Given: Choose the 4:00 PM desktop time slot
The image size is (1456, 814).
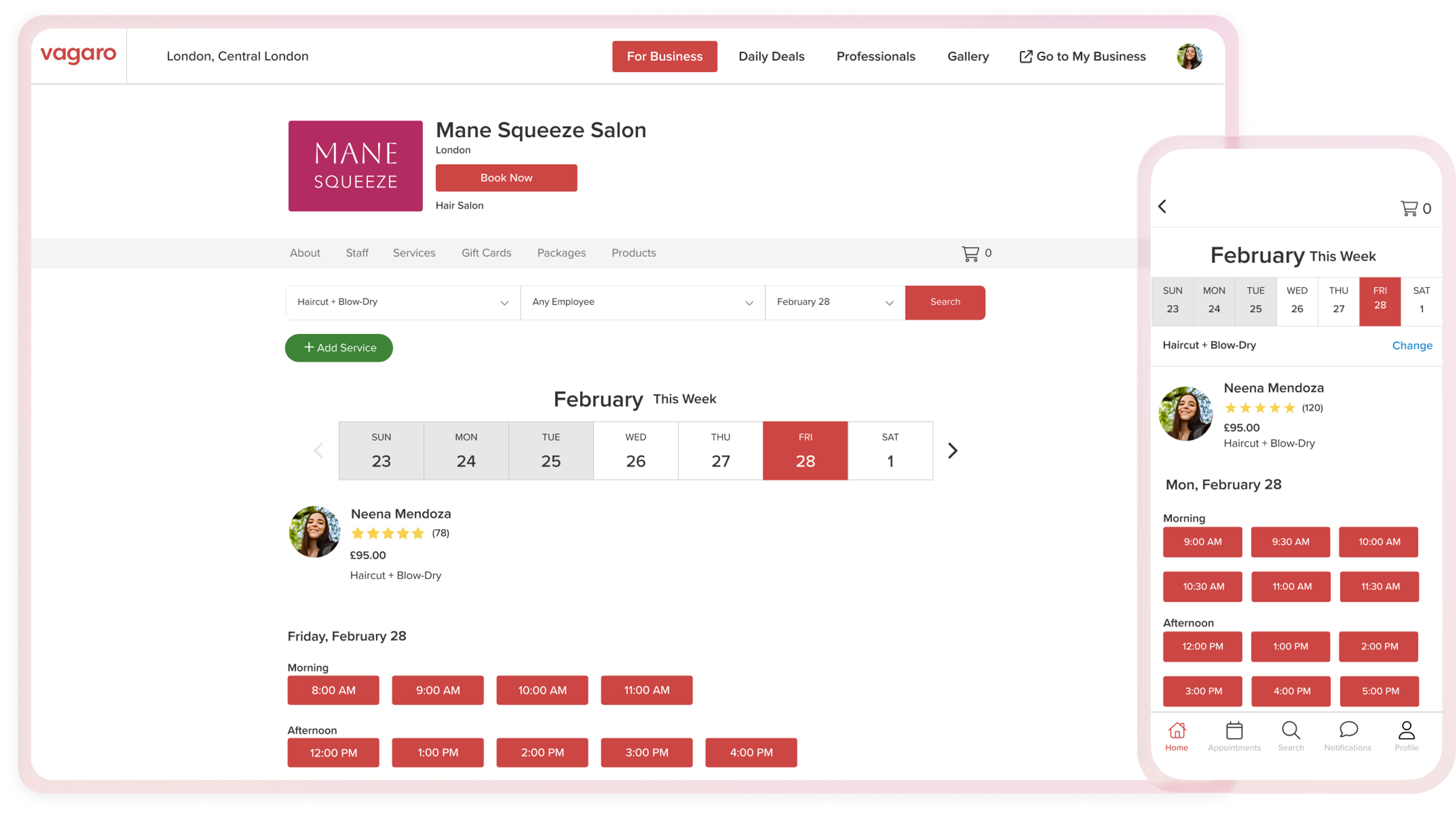Looking at the screenshot, I should [x=751, y=752].
